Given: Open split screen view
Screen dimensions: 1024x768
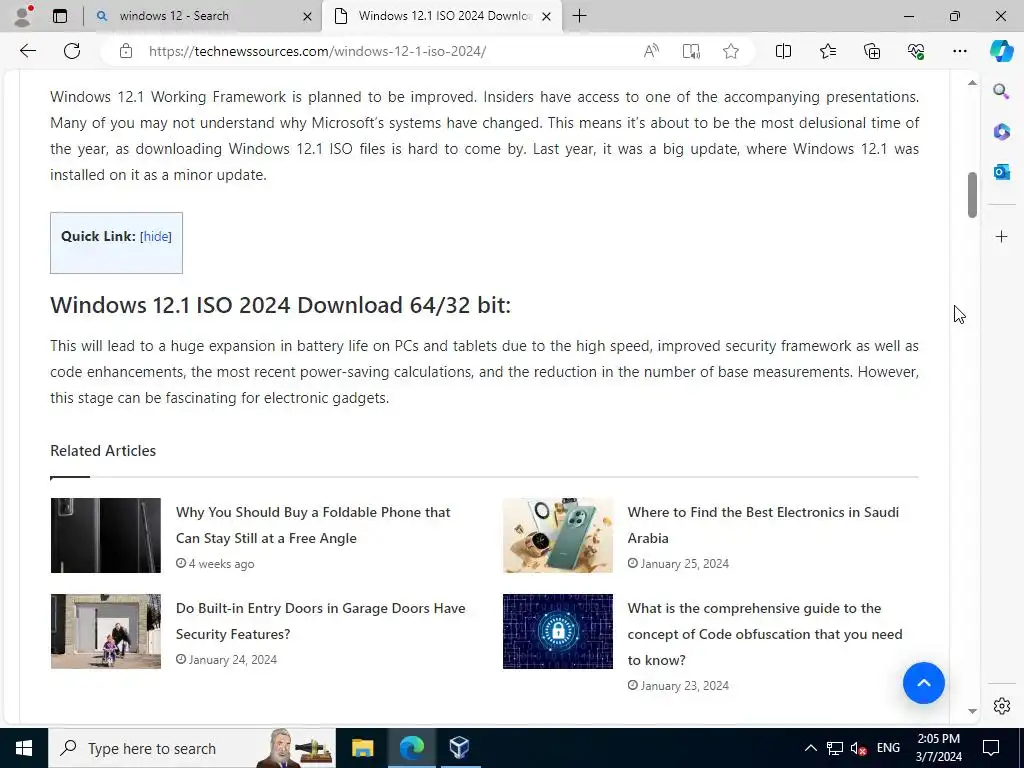Looking at the screenshot, I should tap(784, 51).
